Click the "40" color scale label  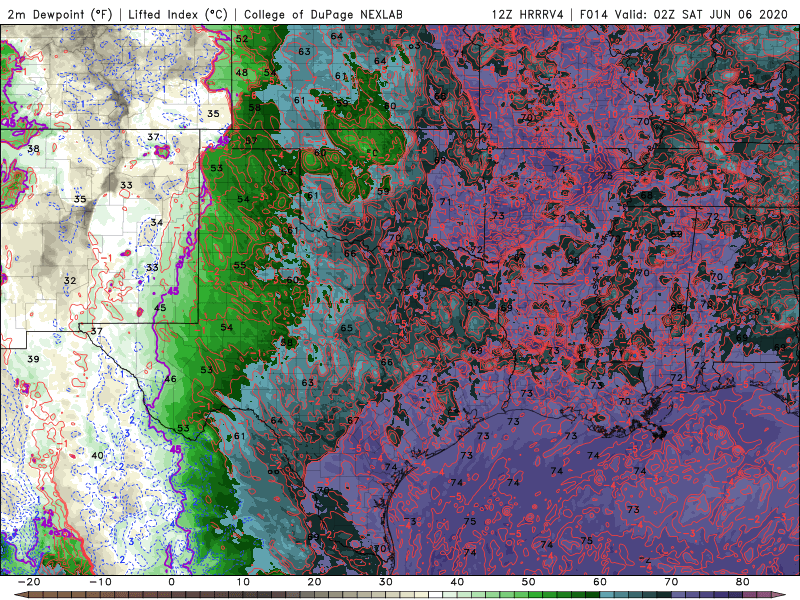[x=457, y=582]
